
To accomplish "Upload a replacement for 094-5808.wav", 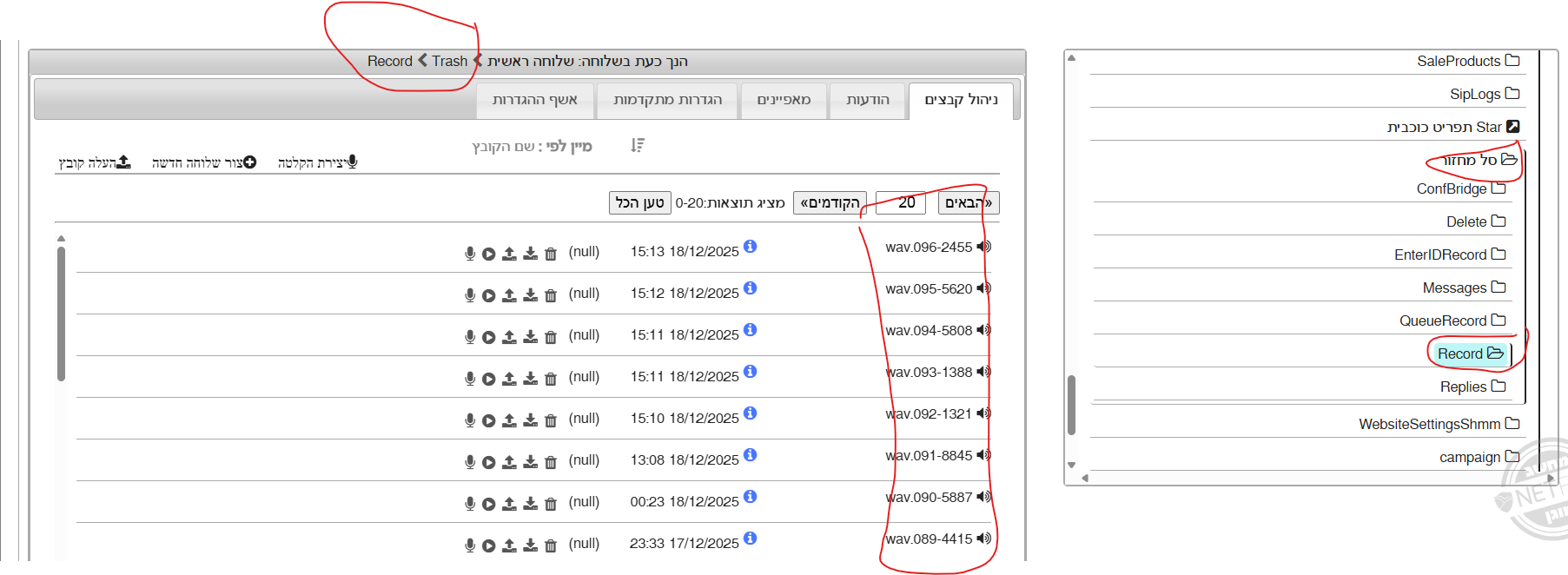I will click(x=509, y=337).
